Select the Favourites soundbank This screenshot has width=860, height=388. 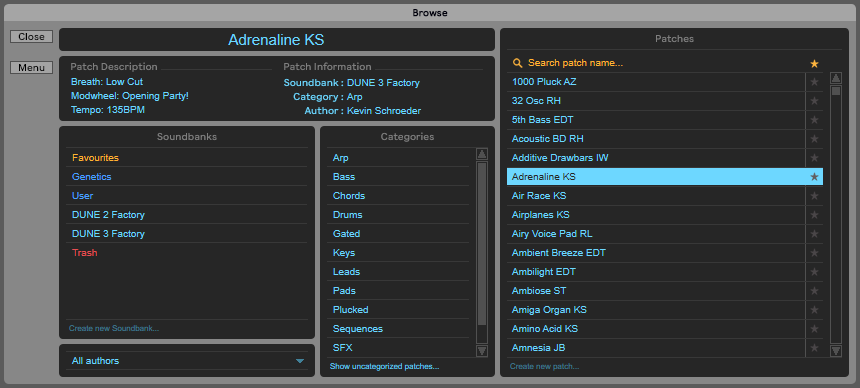186,158
